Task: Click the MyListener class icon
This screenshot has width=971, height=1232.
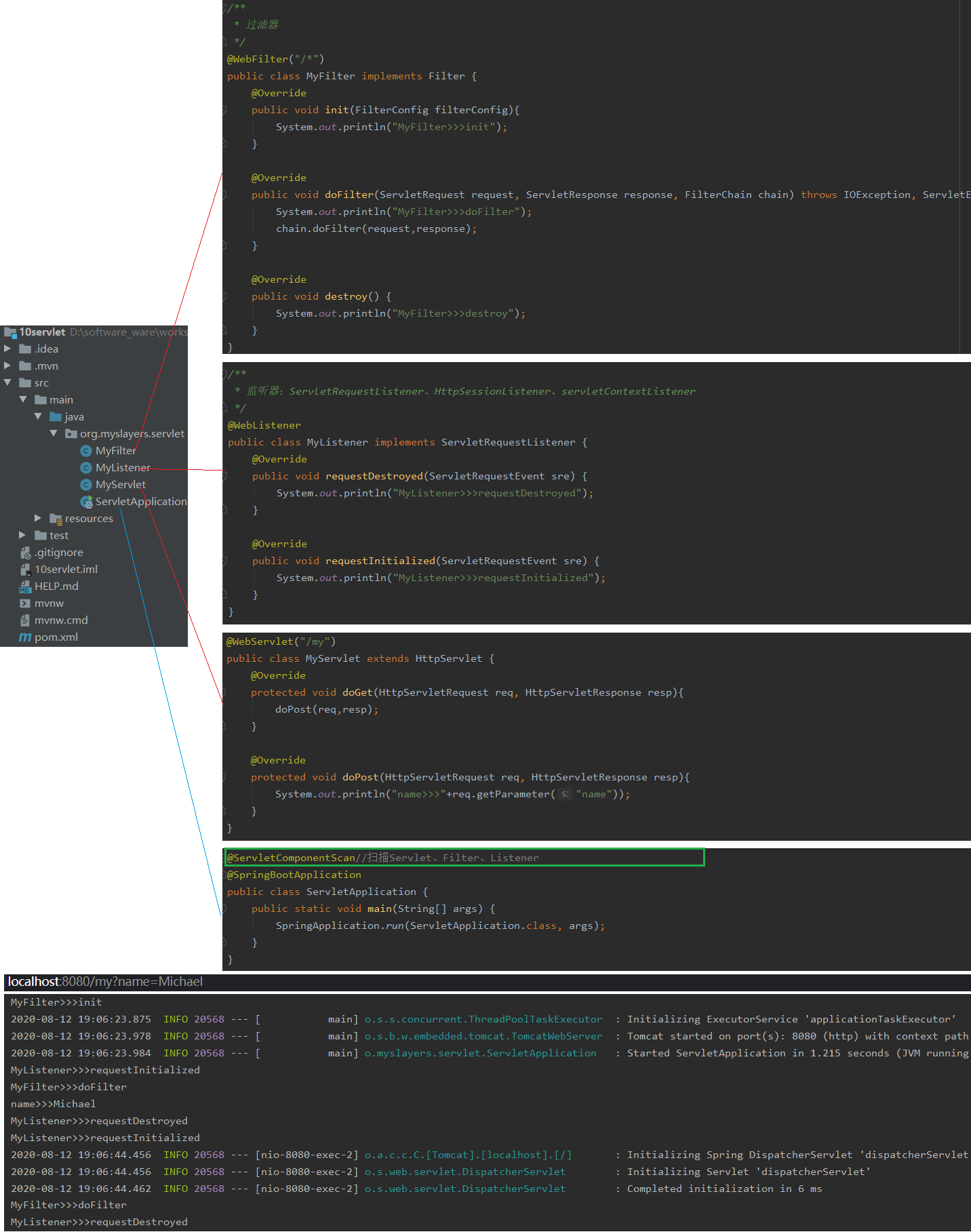Action: point(86,468)
